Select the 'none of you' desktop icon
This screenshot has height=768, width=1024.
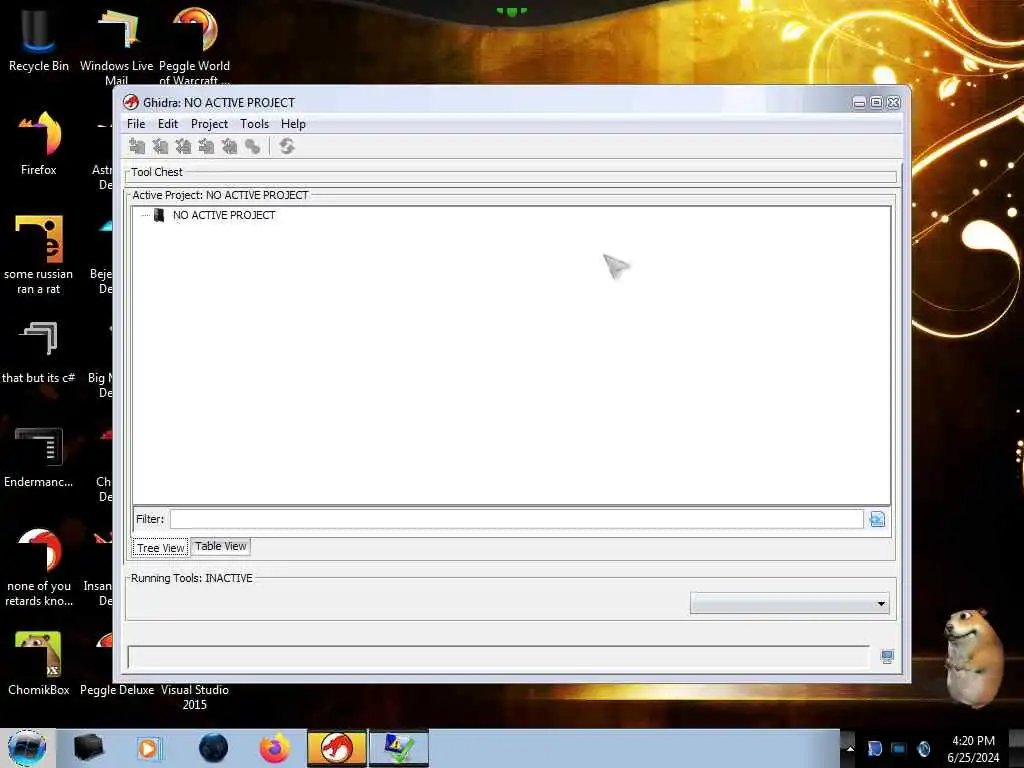pyautogui.click(x=39, y=567)
